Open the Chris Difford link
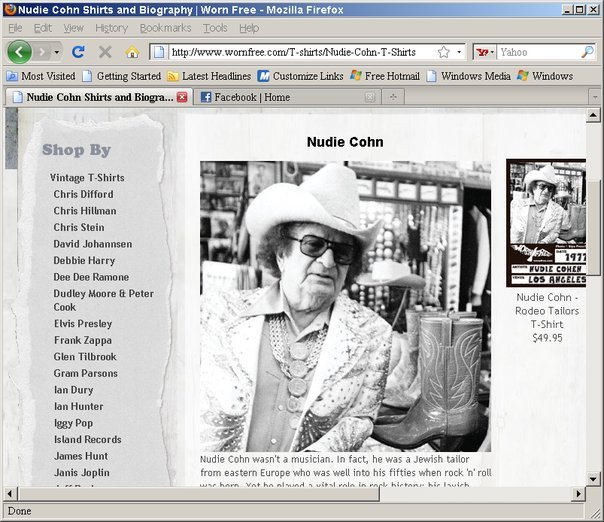 coord(84,194)
